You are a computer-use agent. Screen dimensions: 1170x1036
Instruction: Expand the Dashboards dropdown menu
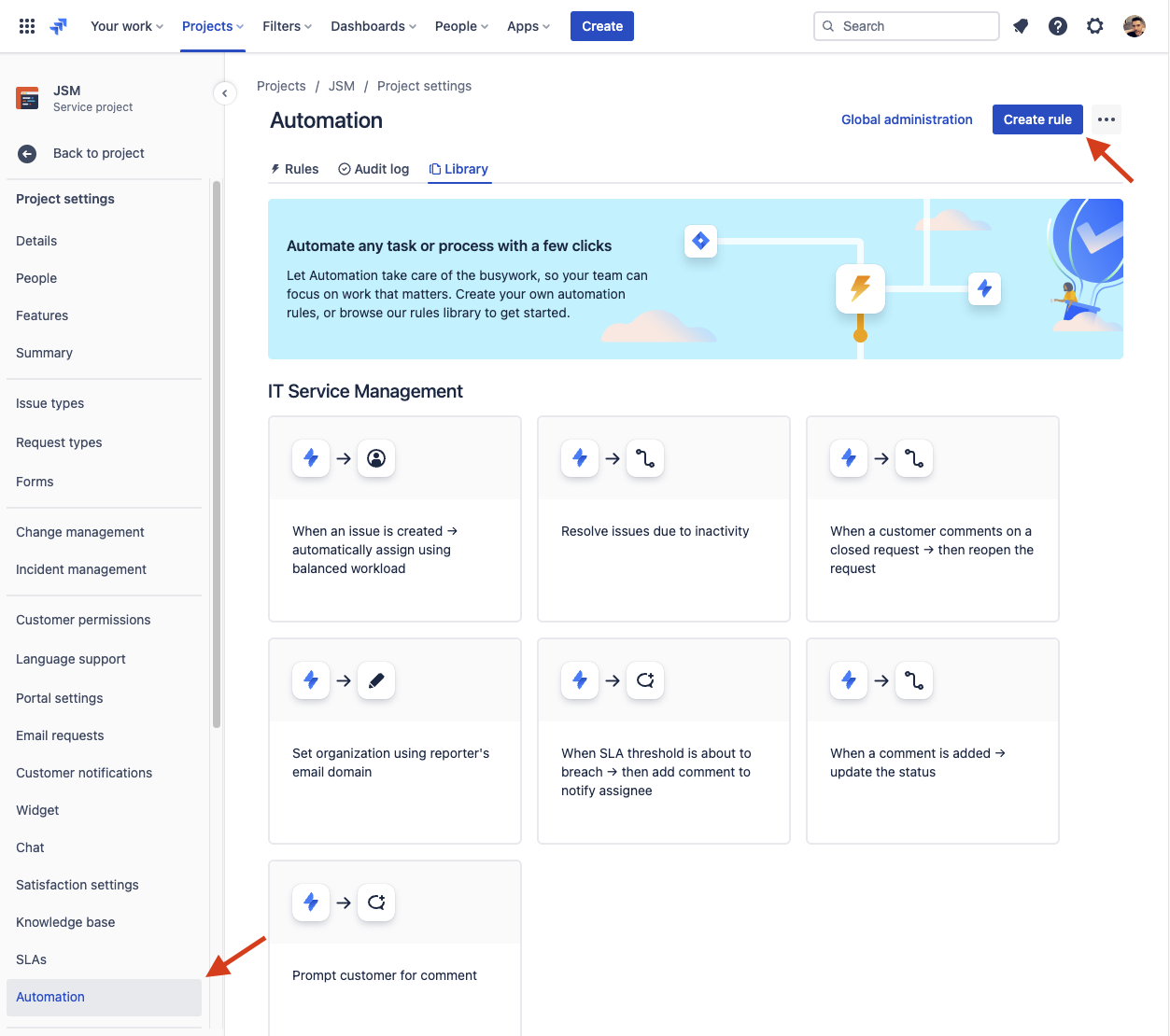pos(373,26)
